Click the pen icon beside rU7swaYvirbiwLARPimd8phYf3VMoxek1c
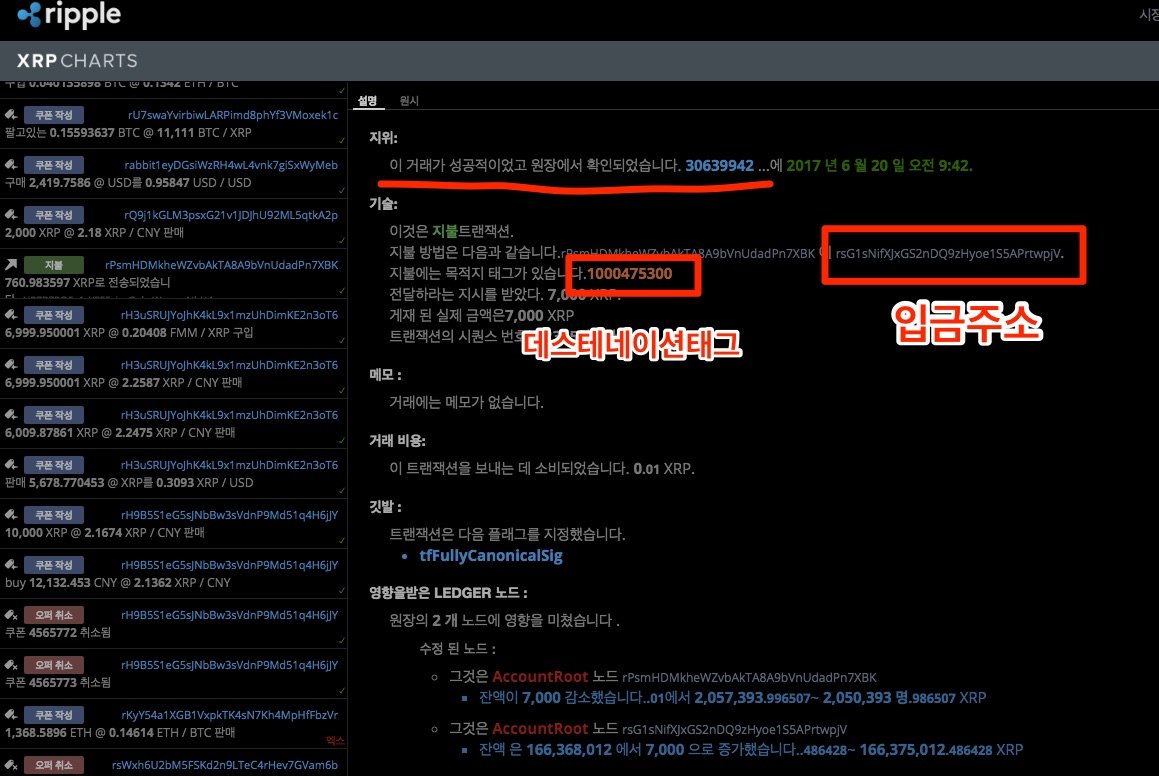The height and width of the screenshot is (776, 1159). pyautogui.click(x=10, y=115)
